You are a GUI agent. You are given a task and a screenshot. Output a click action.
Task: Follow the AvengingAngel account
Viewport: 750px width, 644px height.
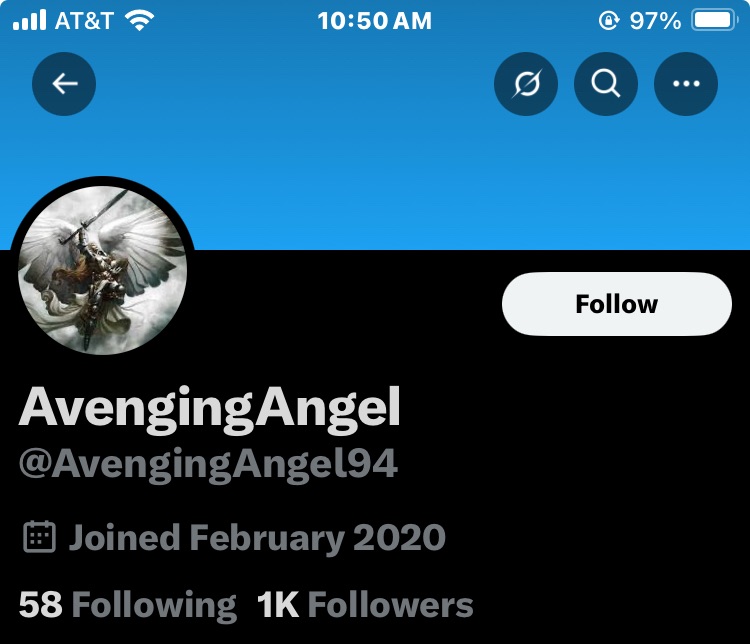point(616,304)
